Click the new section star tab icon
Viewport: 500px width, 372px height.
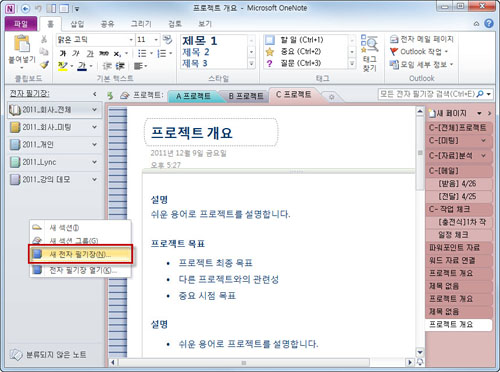coord(331,97)
